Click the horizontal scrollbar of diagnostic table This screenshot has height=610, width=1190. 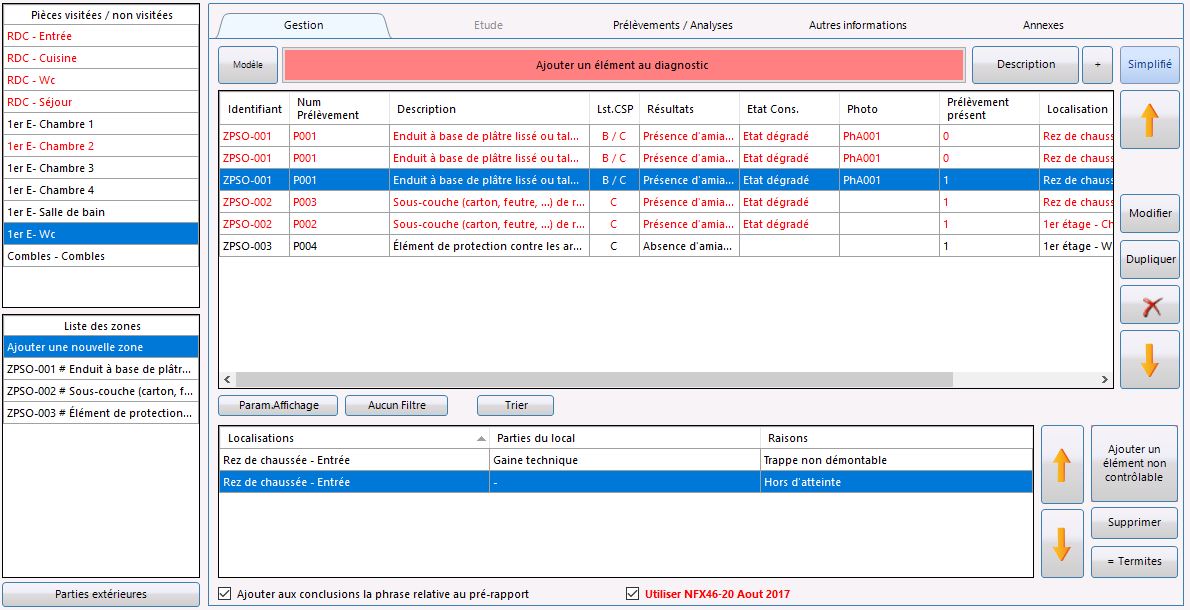[x=593, y=379]
